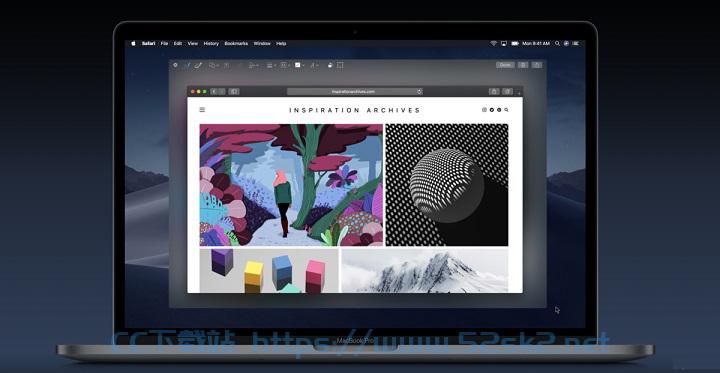Select the Draw brush tool in the markup toolbar
This screenshot has width=720, height=373.
[198, 65]
